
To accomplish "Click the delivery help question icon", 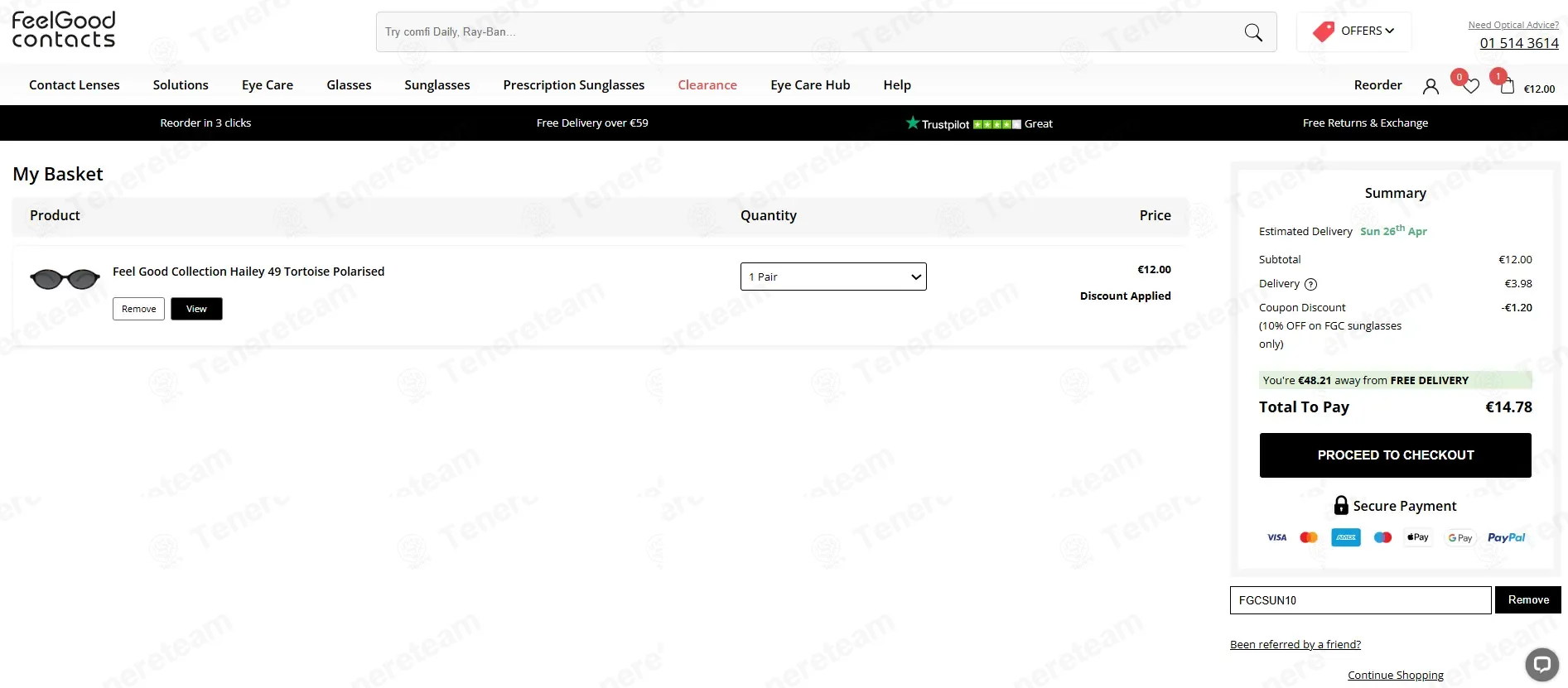I will (1310, 284).
